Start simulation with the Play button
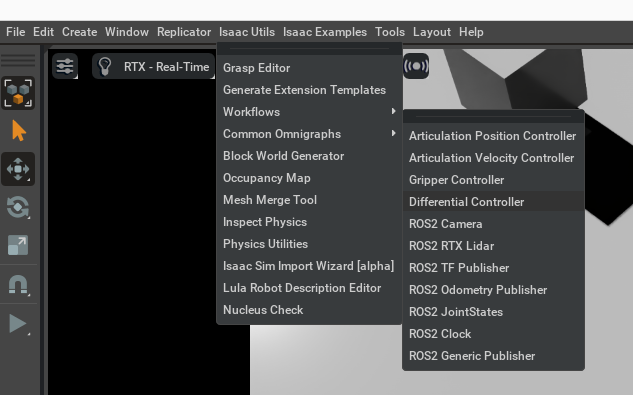Viewport: 633px width, 395px height. pos(18,324)
